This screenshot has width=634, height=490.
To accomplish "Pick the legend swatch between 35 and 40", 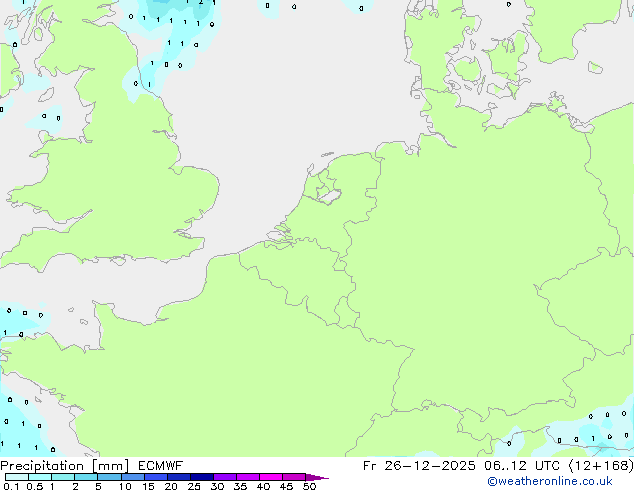I will pyautogui.click(x=248, y=477).
